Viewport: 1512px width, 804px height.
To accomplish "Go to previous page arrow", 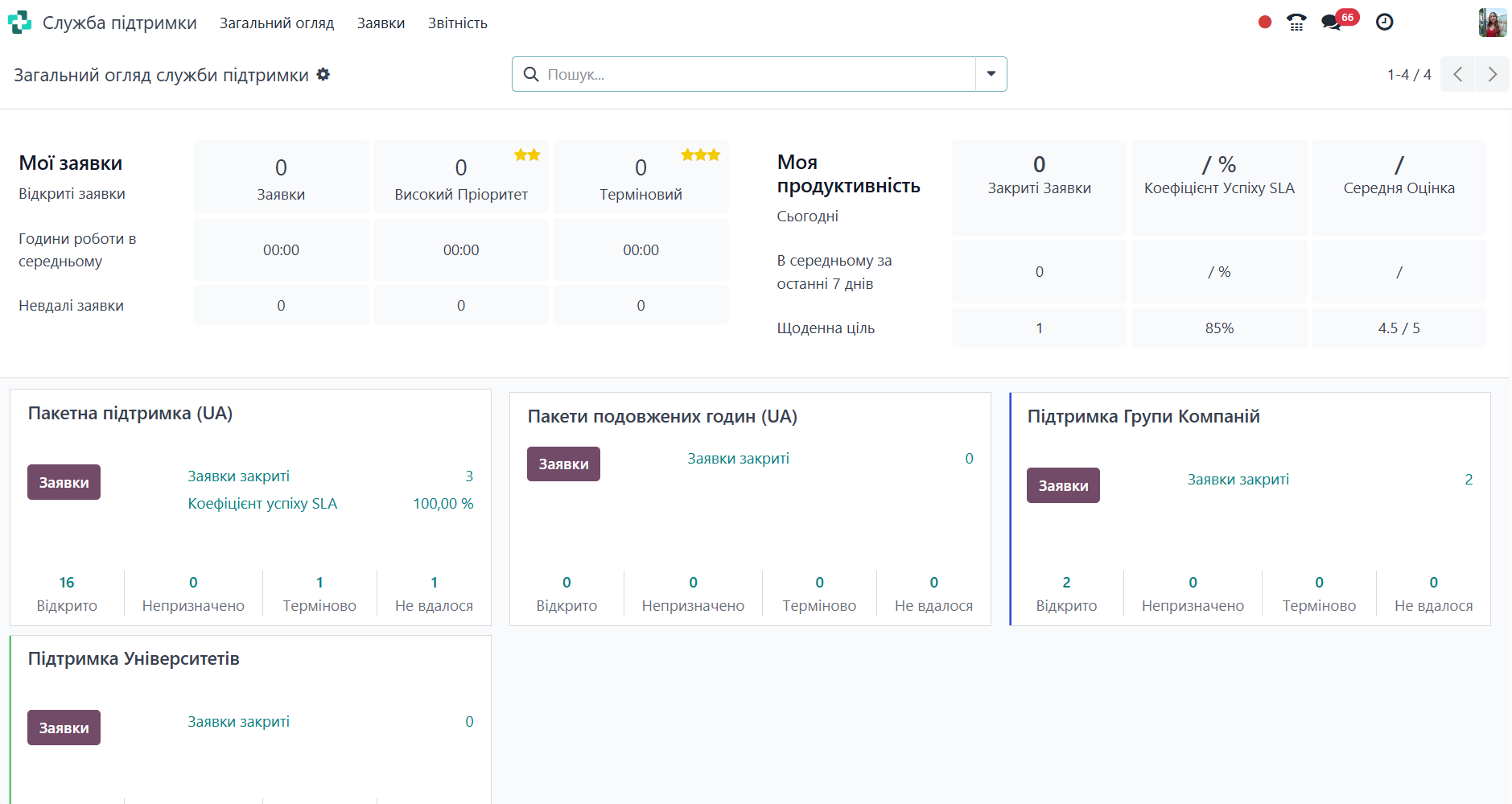I will 1457,74.
